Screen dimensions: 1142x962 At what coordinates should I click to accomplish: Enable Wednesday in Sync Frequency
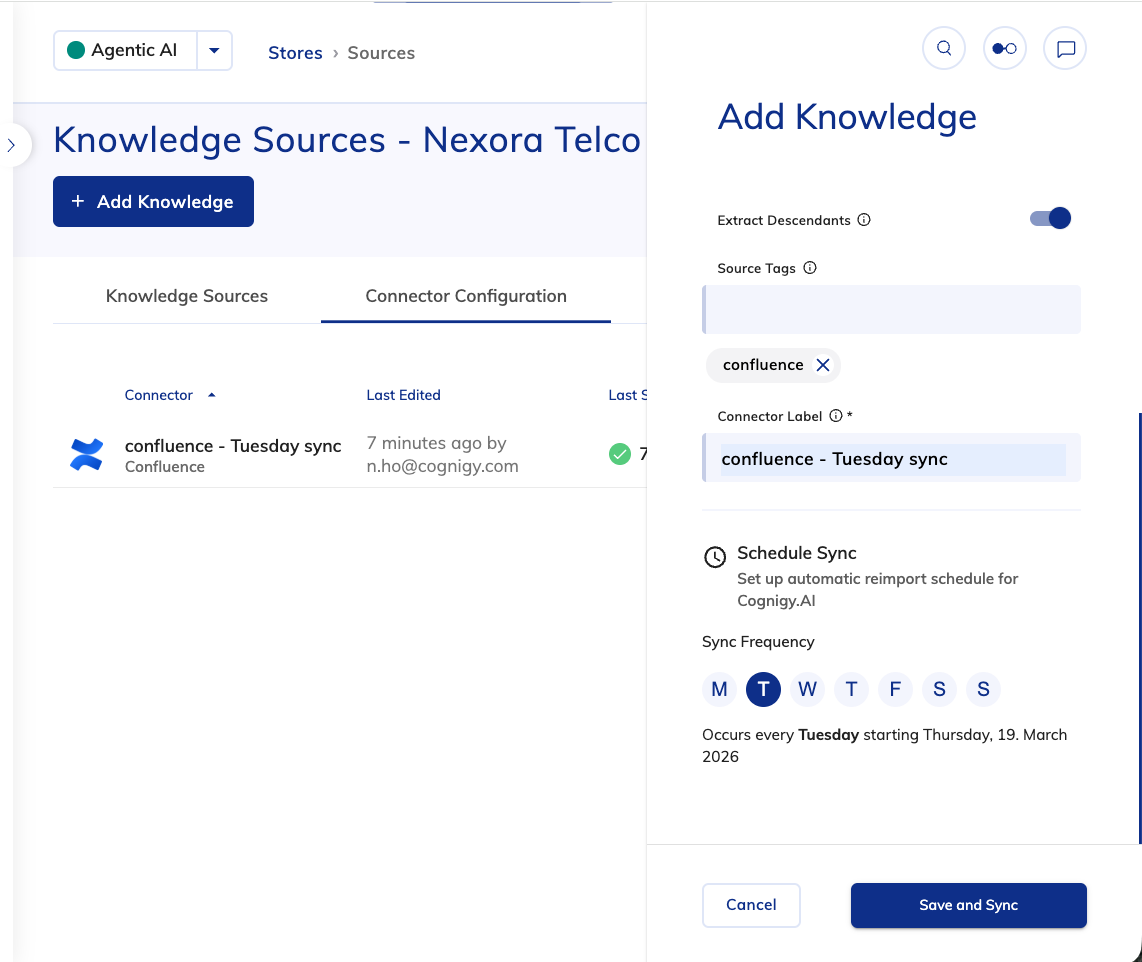(x=807, y=689)
